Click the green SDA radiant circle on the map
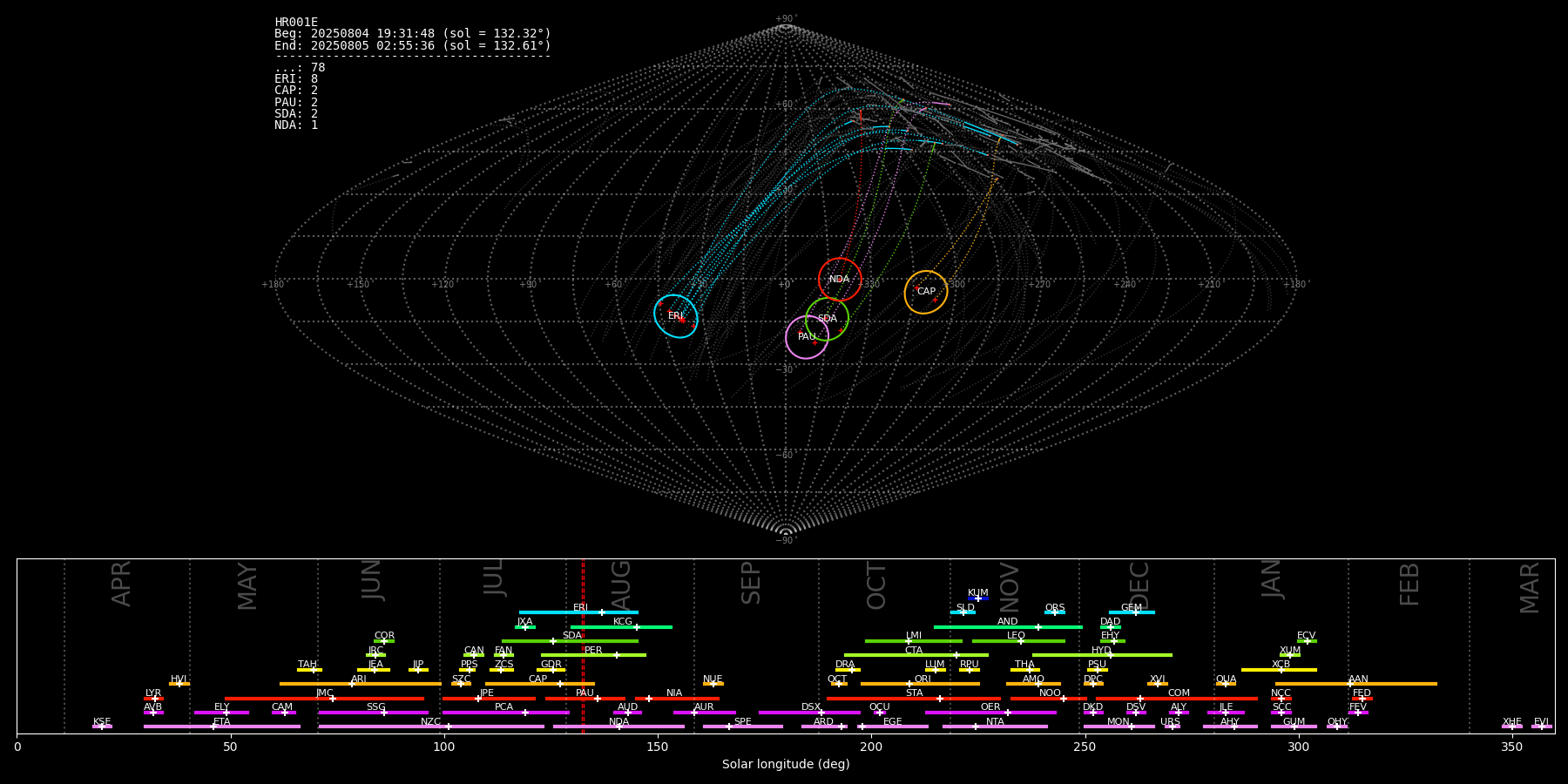This screenshot has height=784, width=1568. tap(828, 319)
